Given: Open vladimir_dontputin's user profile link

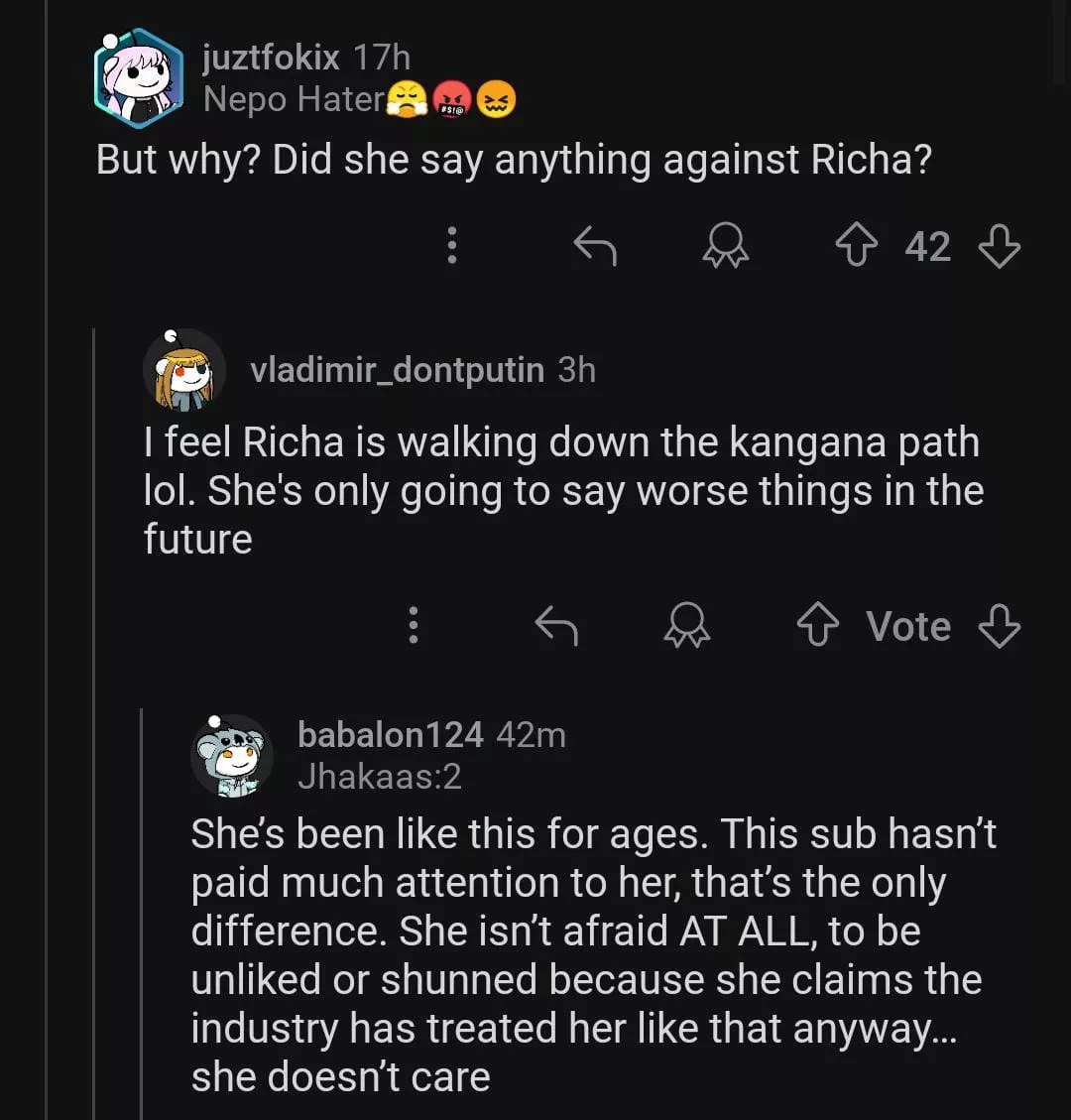Looking at the screenshot, I should coord(397,370).
